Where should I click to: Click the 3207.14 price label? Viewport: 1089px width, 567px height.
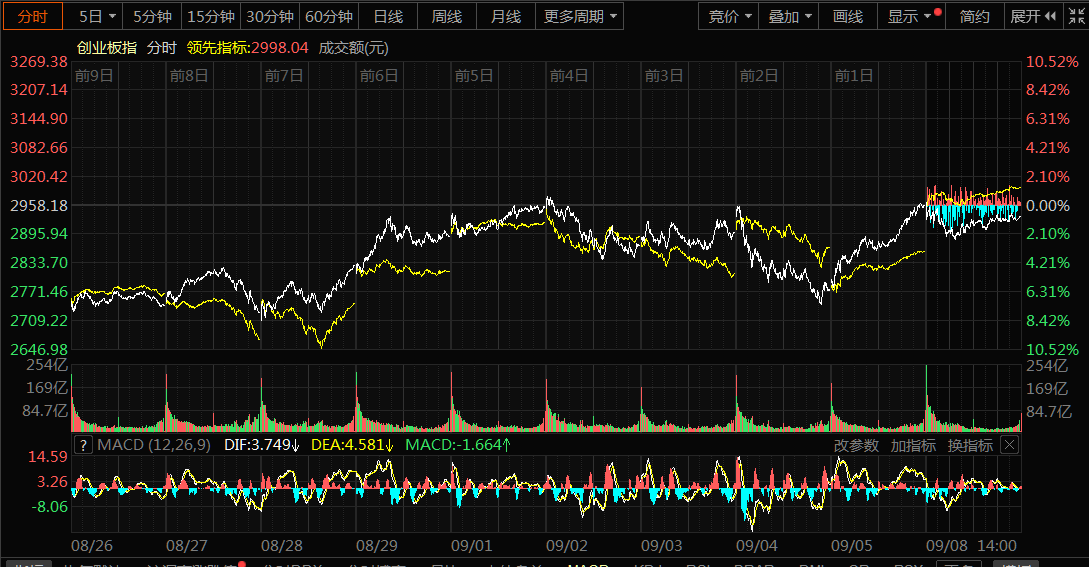pyautogui.click(x=39, y=90)
